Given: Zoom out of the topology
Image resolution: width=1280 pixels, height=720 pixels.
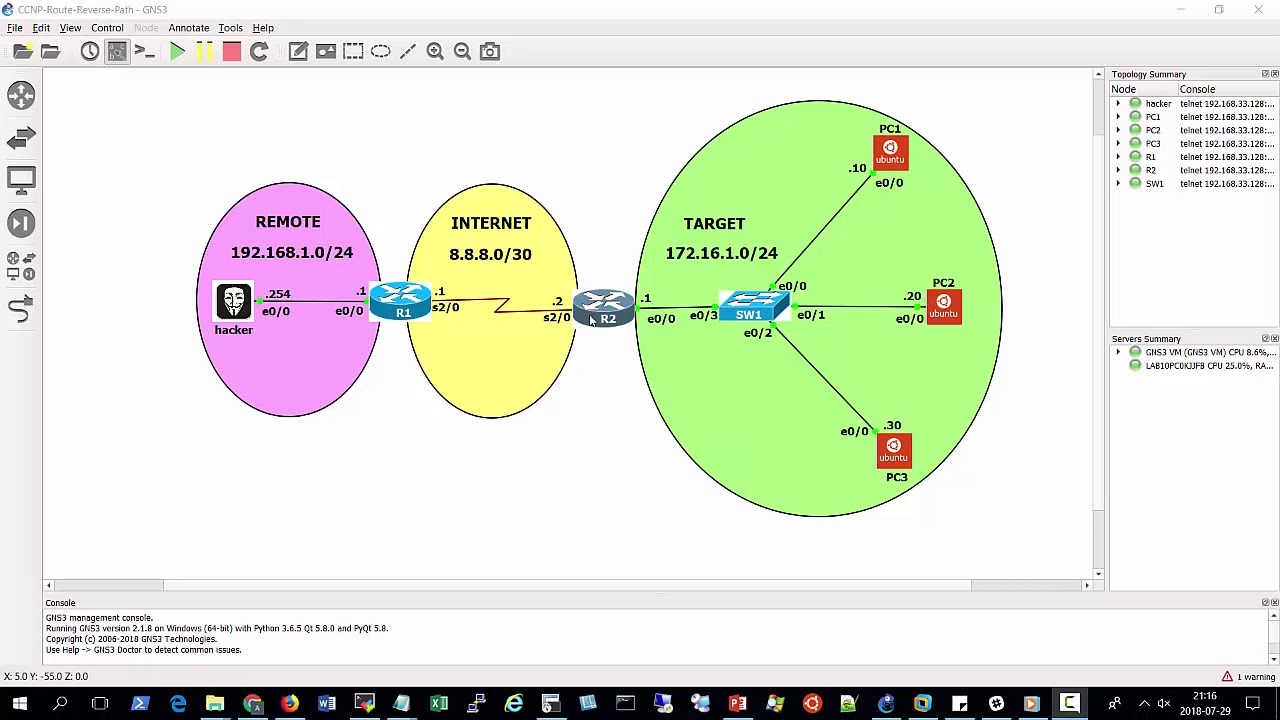Looking at the screenshot, I should coord(462,51).
